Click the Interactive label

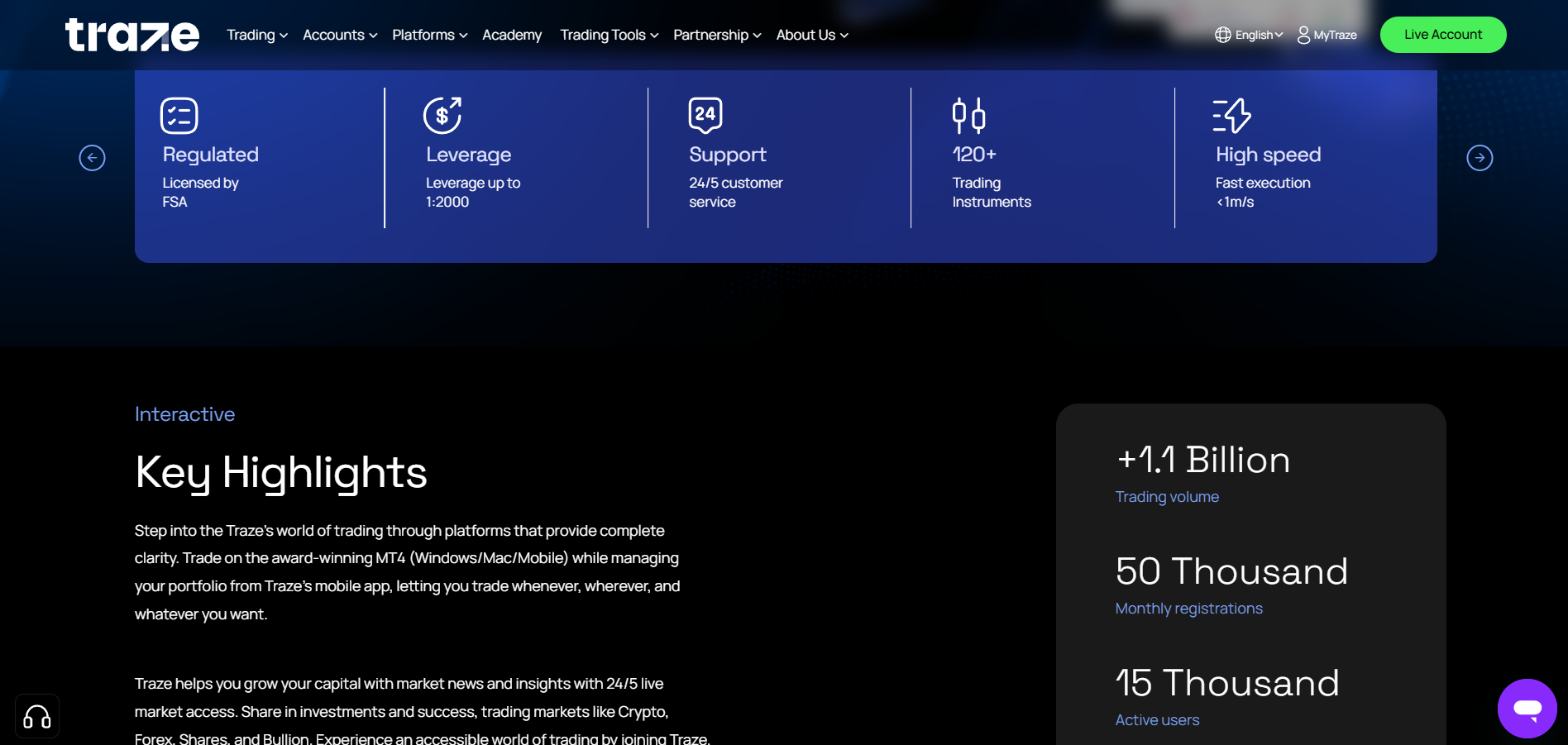tap(185, 414)
